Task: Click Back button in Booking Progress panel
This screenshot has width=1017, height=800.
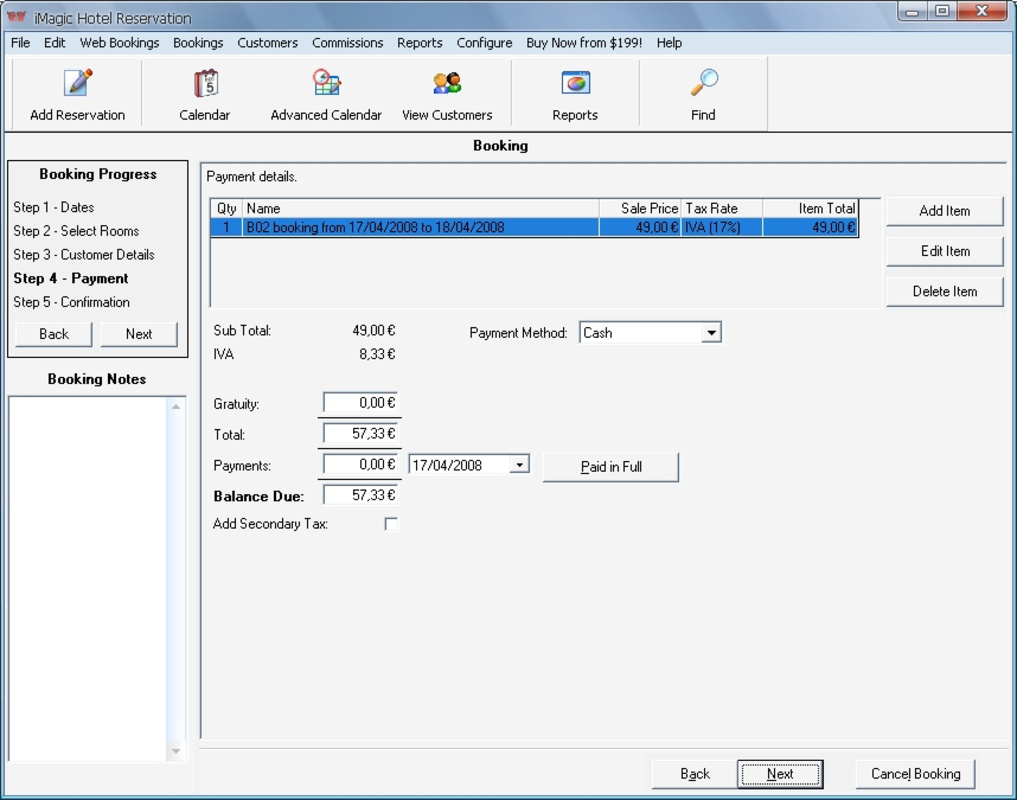Action: 53,334
